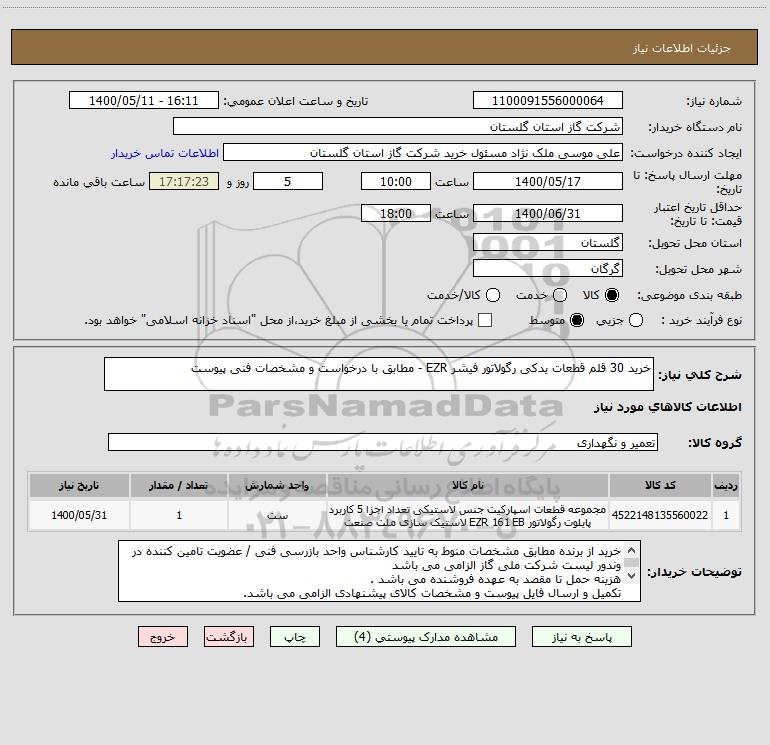Select the متوسط purchase type radio
The width and height of the screenshot is (770, 745).
(x=577, y=320)
